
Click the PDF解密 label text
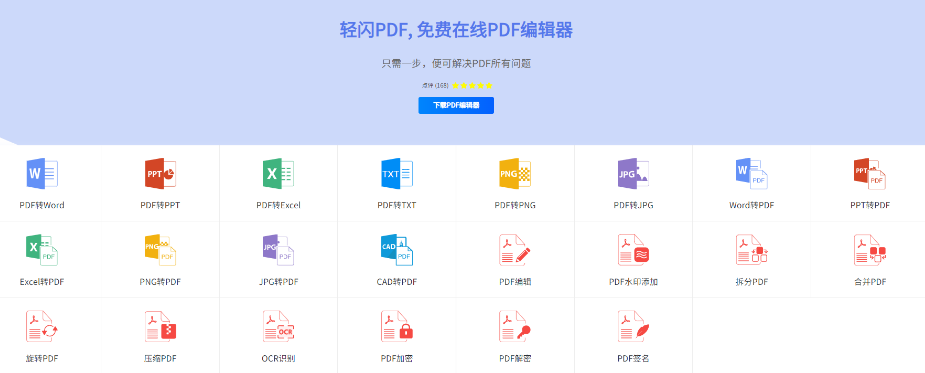coord(515,358)
